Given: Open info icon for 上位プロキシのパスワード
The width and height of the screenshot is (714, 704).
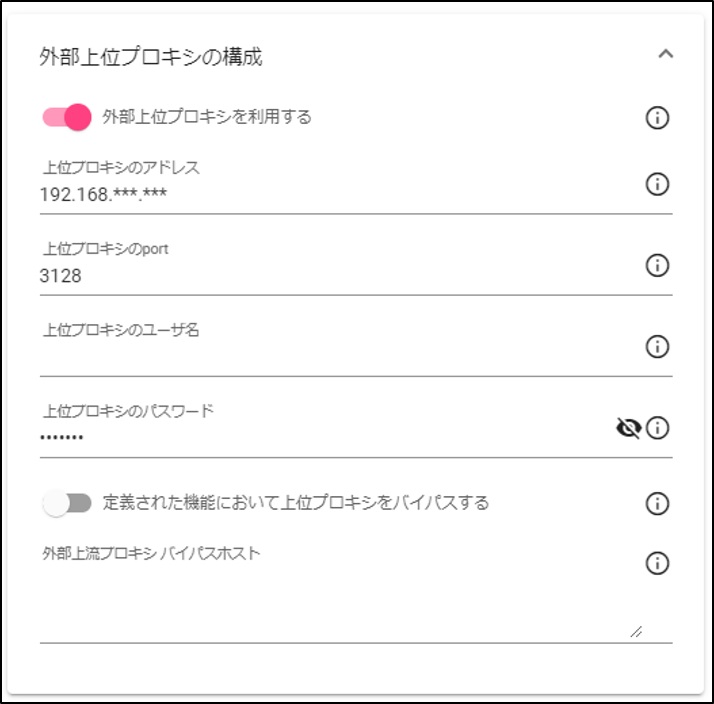Looking at the screenshot, I should click(657, 428).
